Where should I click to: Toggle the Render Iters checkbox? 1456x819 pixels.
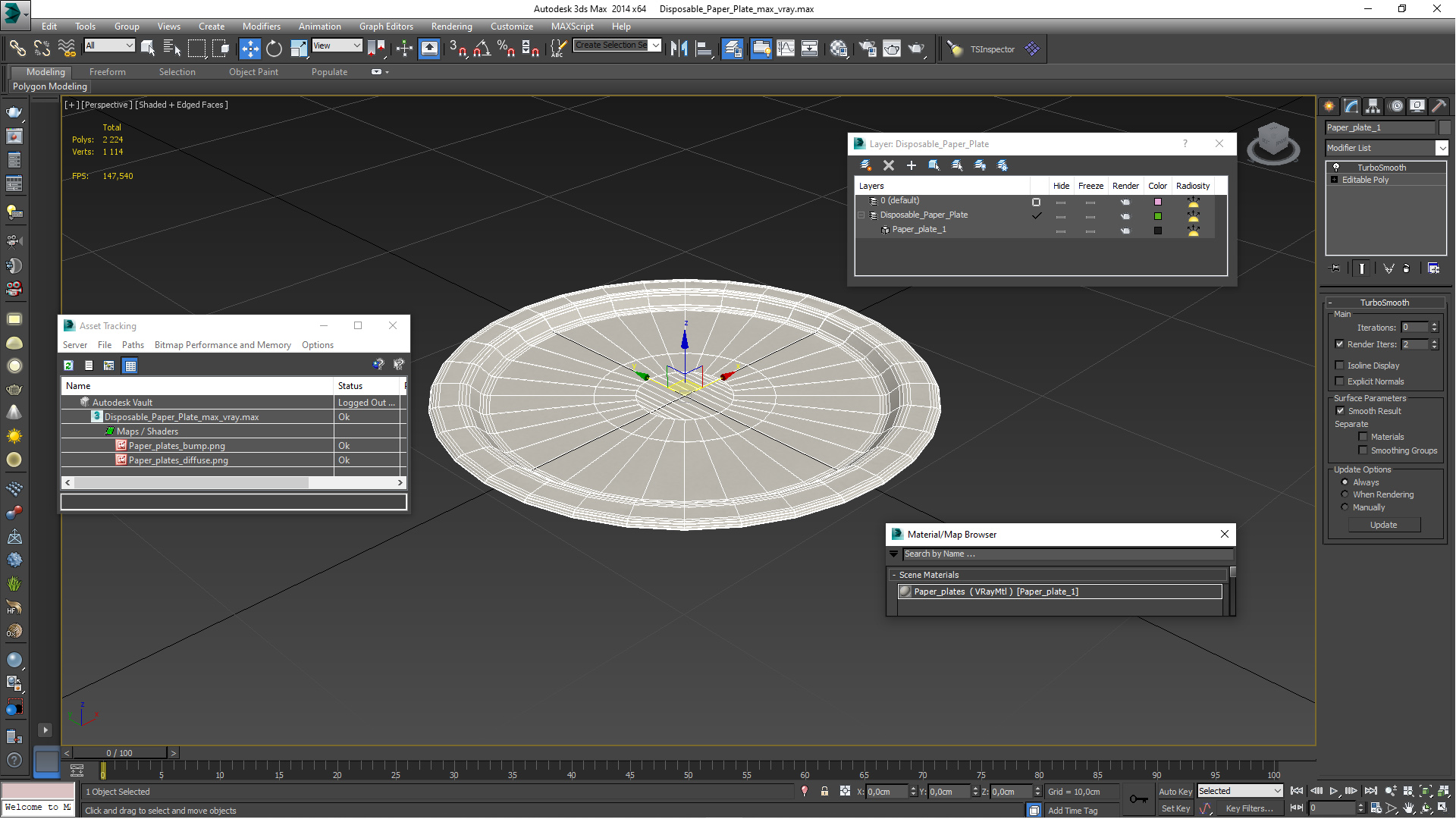coord(1339,344)
